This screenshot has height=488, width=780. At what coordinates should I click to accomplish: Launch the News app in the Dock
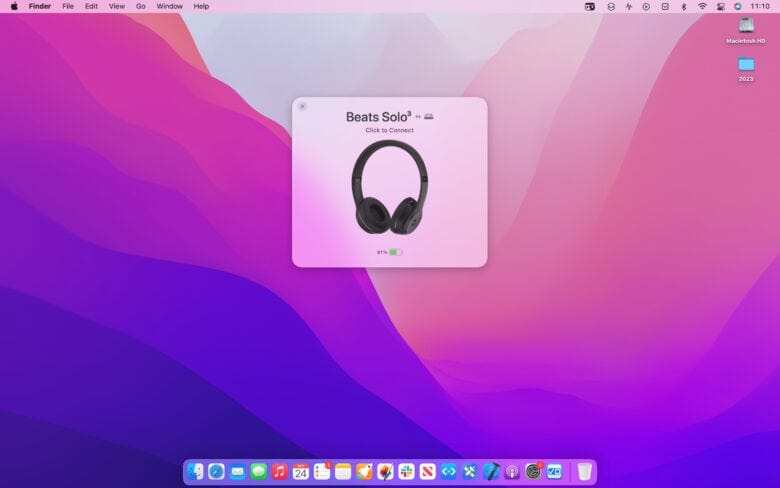pos(427,471)
